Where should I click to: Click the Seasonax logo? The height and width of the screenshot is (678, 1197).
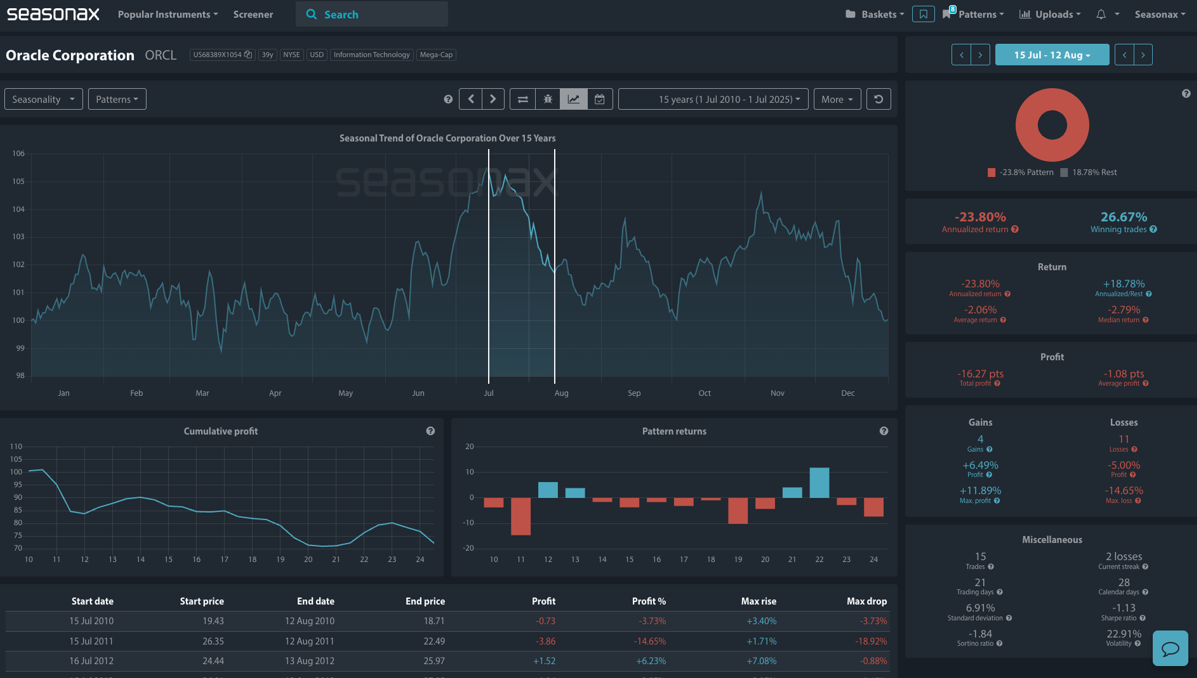pyautogui.click(x=53, y=14)
